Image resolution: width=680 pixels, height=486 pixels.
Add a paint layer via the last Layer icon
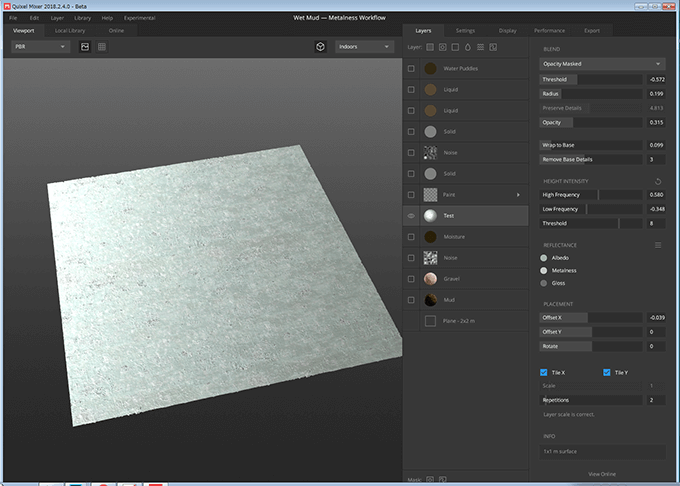point(493,47)
